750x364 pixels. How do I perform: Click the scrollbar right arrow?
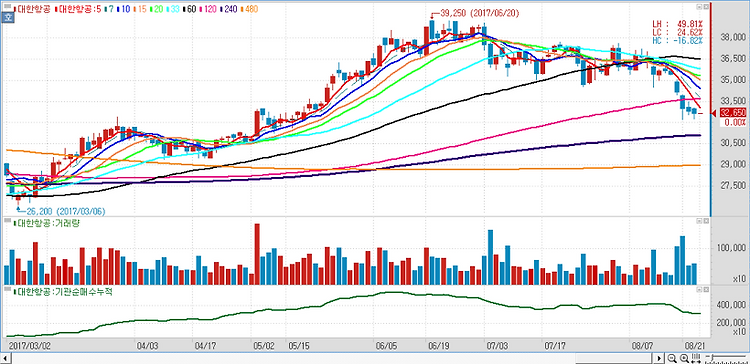[660, 358]
